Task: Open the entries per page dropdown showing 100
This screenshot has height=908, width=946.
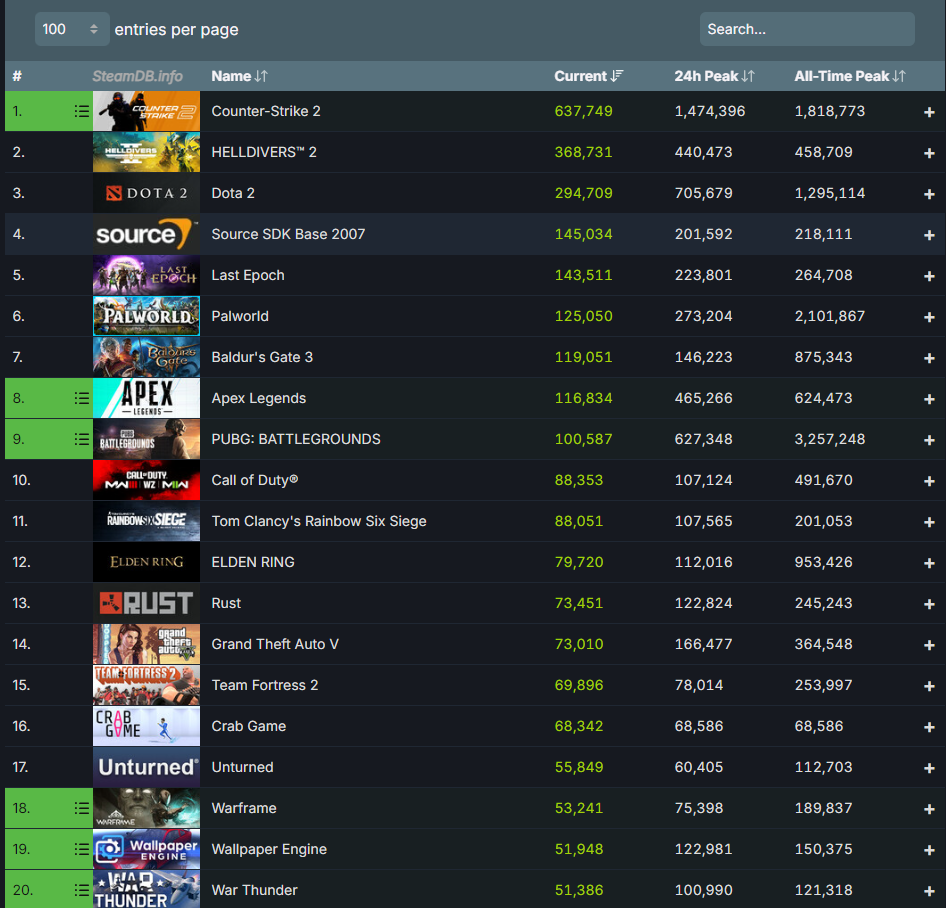Action: click(x=71, y=29)
